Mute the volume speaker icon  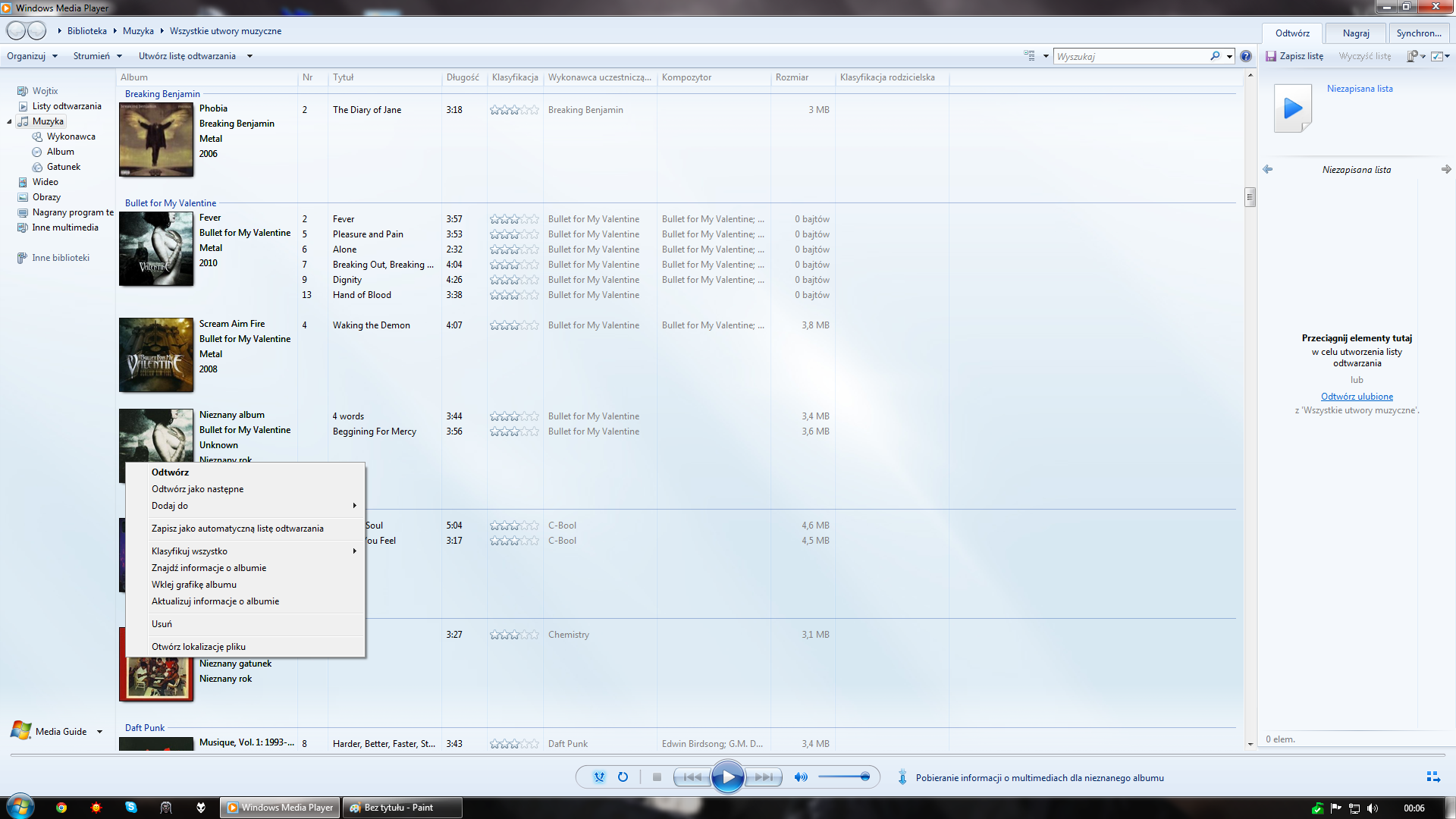coord(800,777)
